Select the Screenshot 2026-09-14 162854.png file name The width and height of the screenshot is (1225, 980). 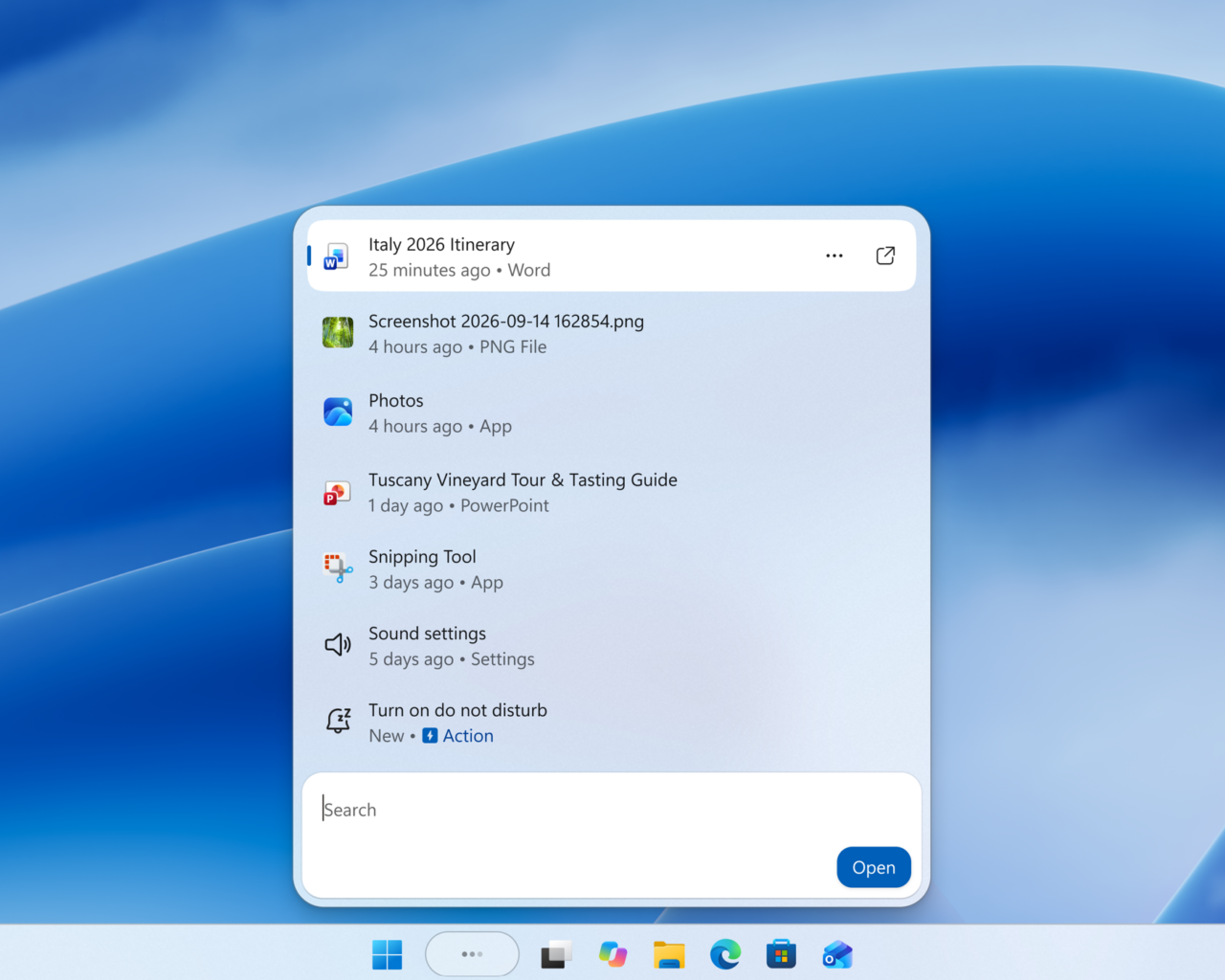click(x=506, y=322)
